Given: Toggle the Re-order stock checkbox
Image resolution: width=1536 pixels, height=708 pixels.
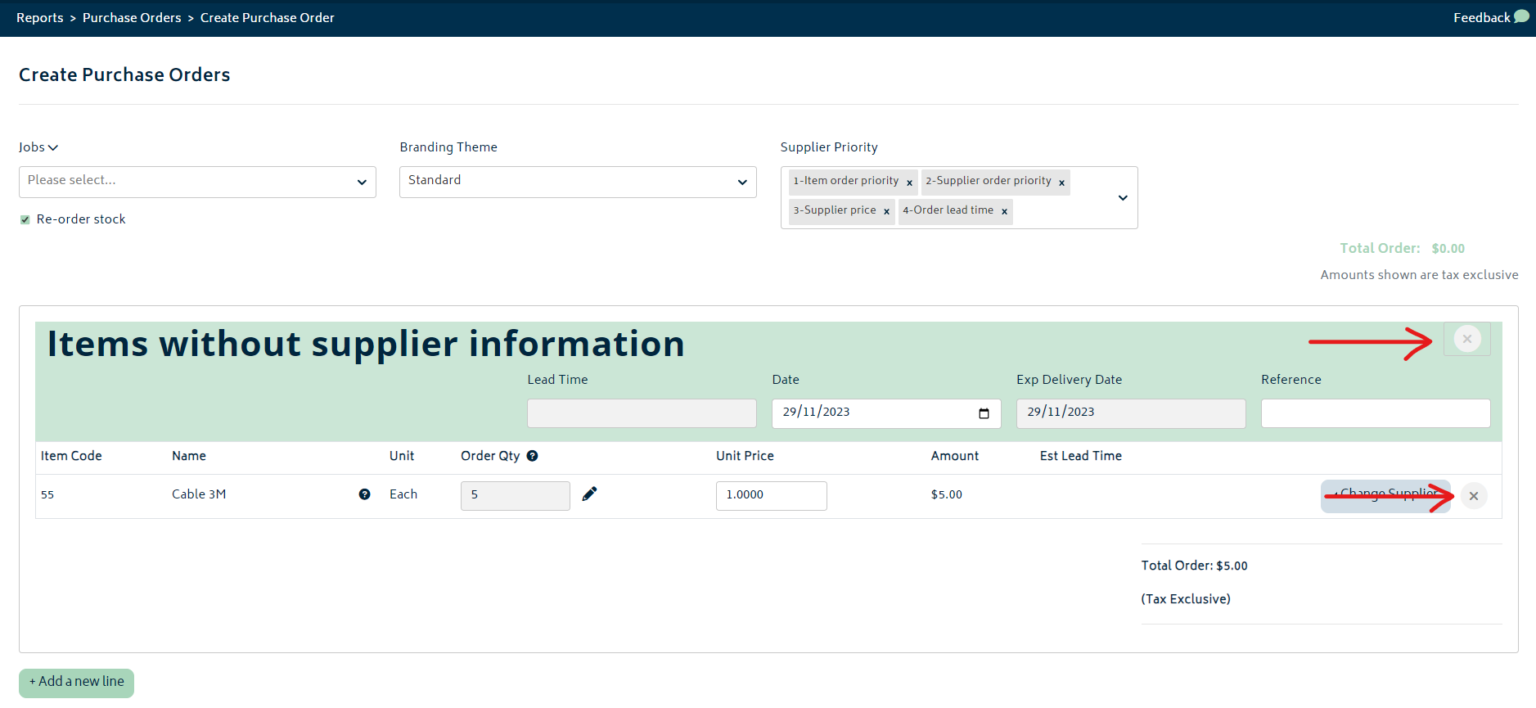Looking at the screenshot, I should point(24,219).
